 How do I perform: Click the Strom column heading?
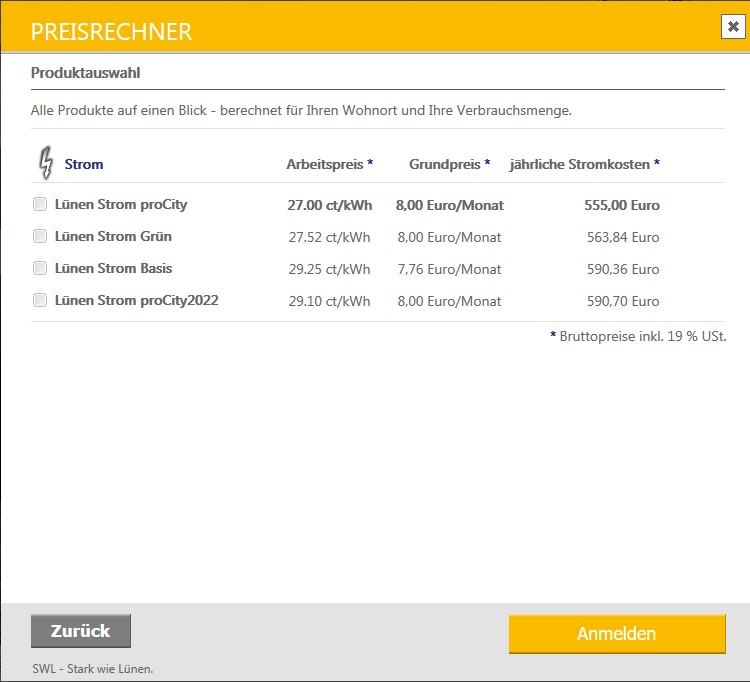click(84, 164)
